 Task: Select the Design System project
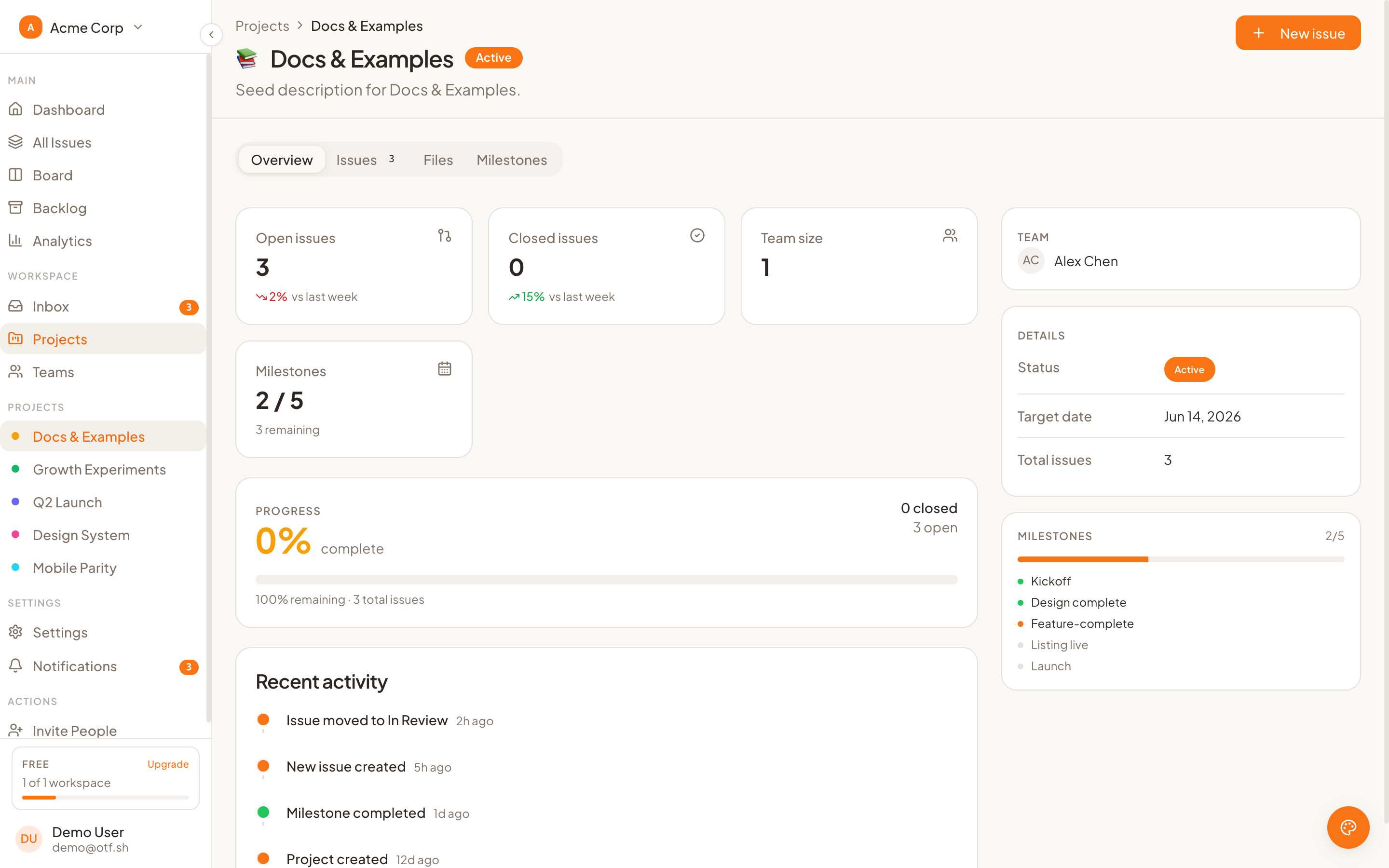point(103,534)
